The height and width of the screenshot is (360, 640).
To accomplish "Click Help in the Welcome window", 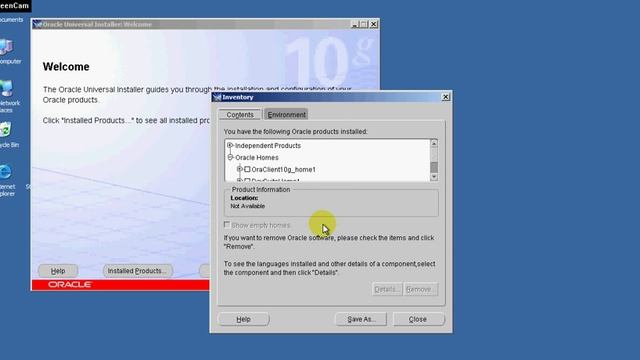I will coord(58,271).
